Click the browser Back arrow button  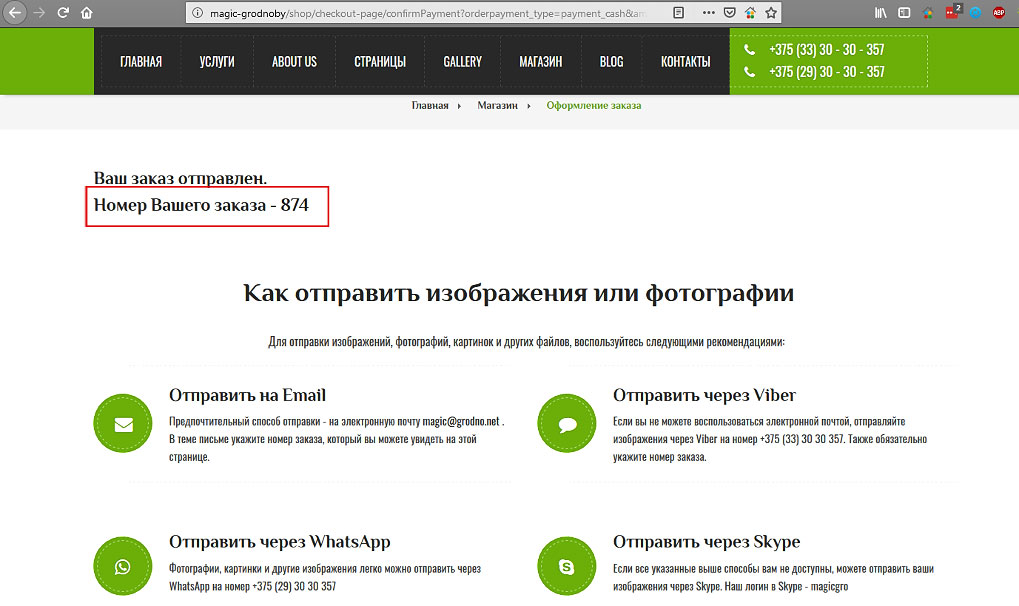click(16, 13)
